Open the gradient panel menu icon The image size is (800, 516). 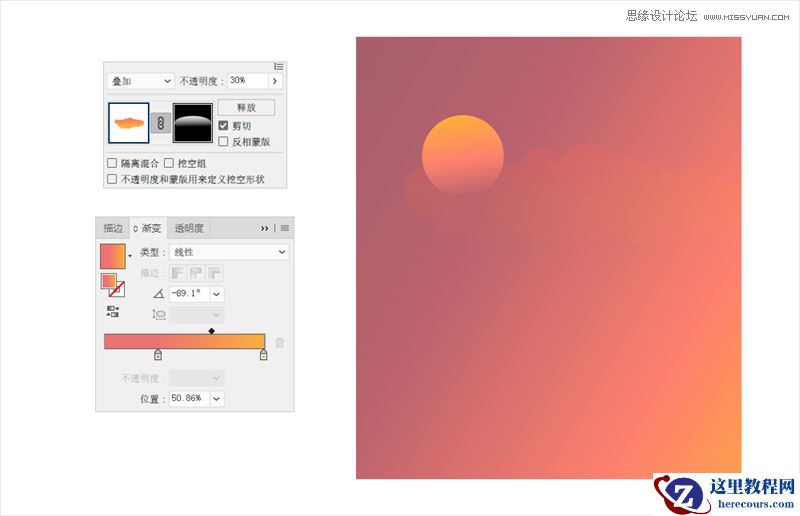[285, 228]
